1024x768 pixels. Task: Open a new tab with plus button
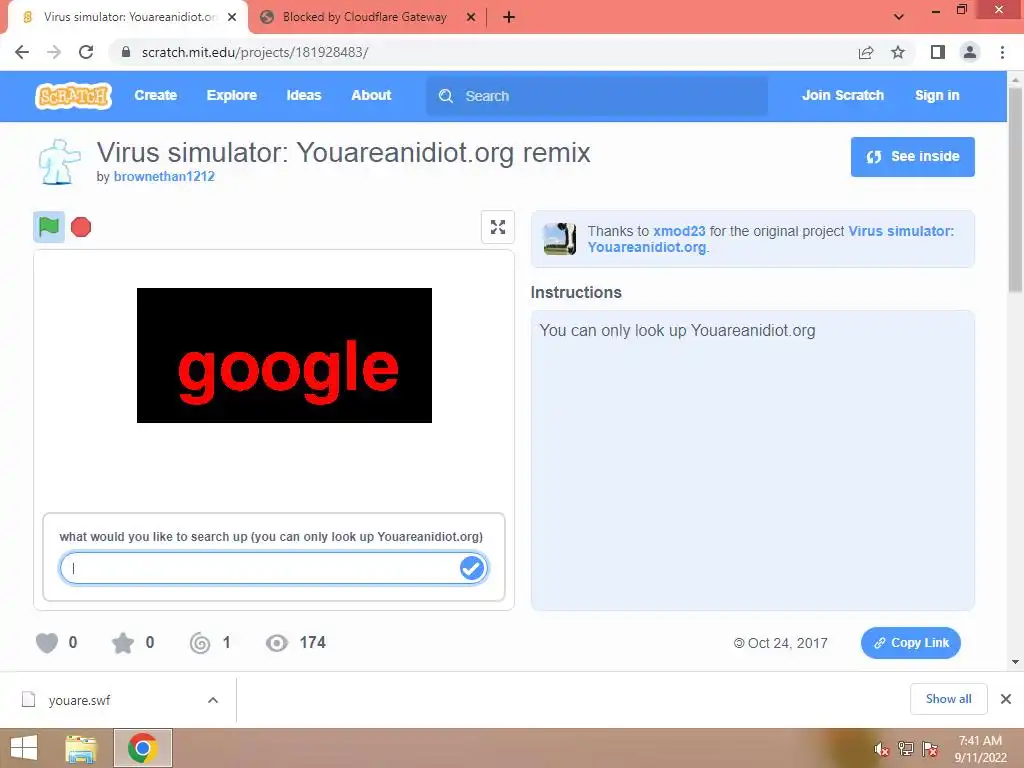(x=509, y=17)
